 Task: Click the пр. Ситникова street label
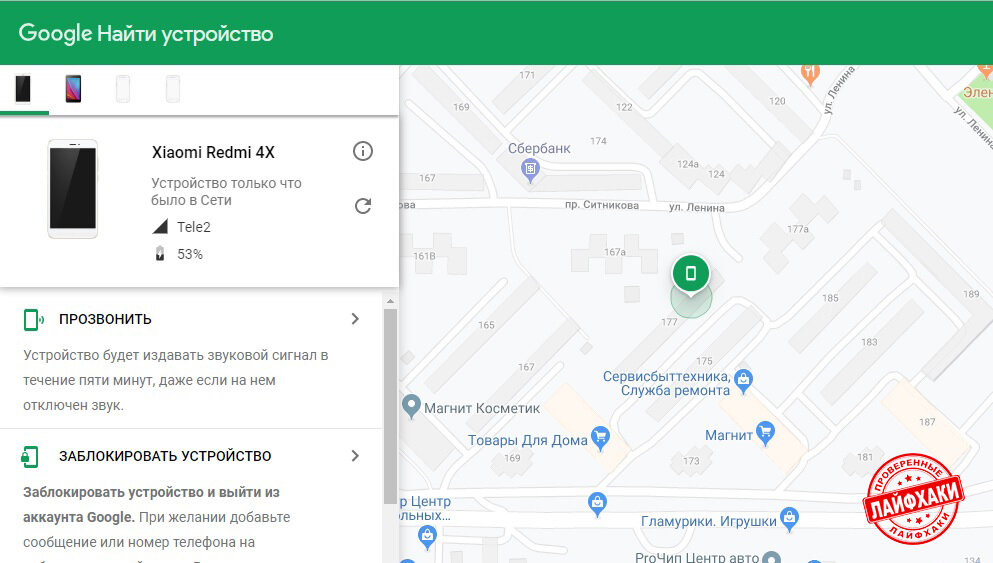pos(602,205)
